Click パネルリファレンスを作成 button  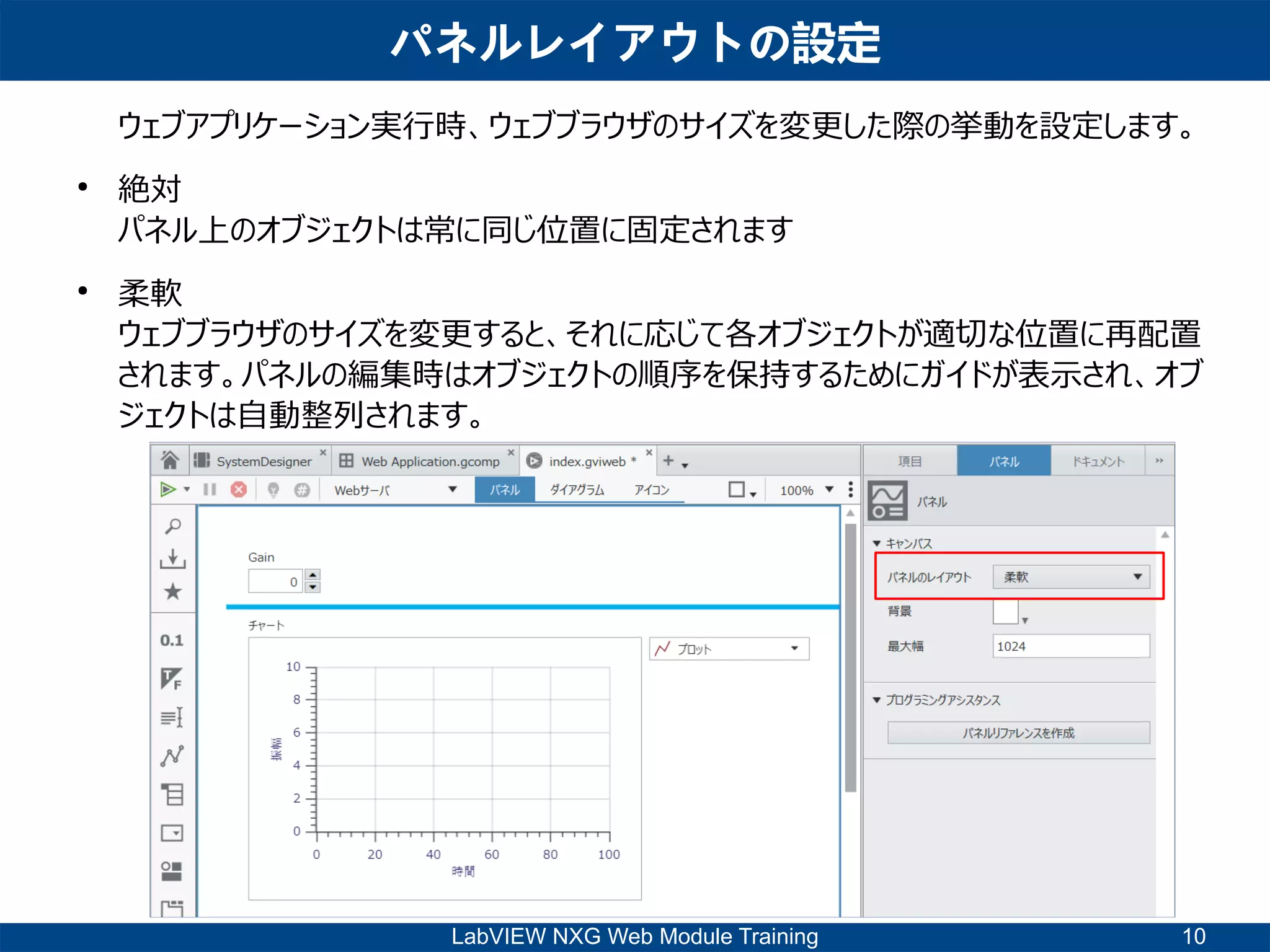pyautogui.click(x=1018, y=733)
